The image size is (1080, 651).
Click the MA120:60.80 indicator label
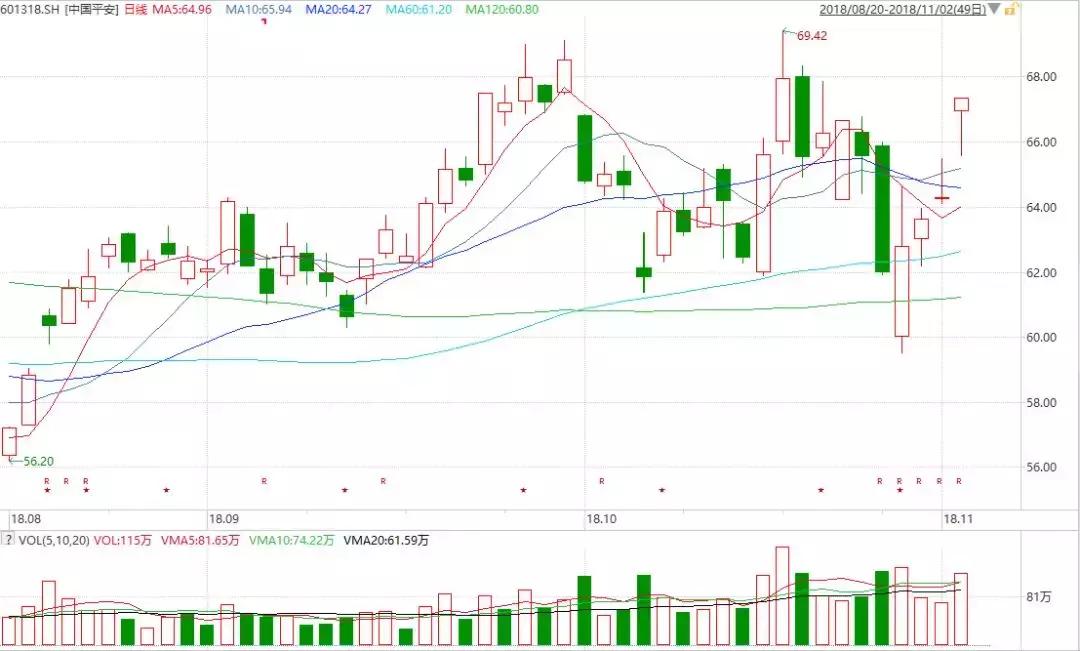point(502,10)
